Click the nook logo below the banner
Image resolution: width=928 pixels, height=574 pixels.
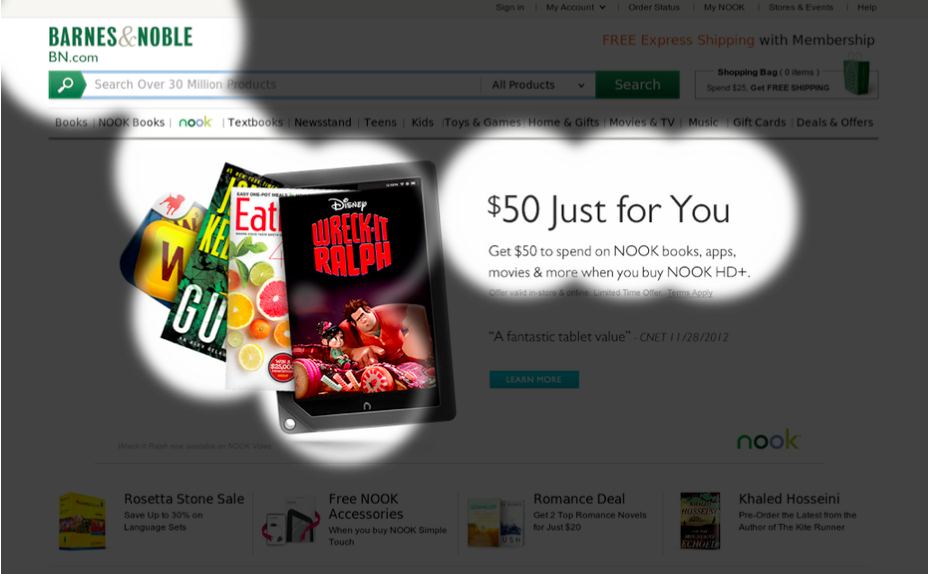coord(768,439)
